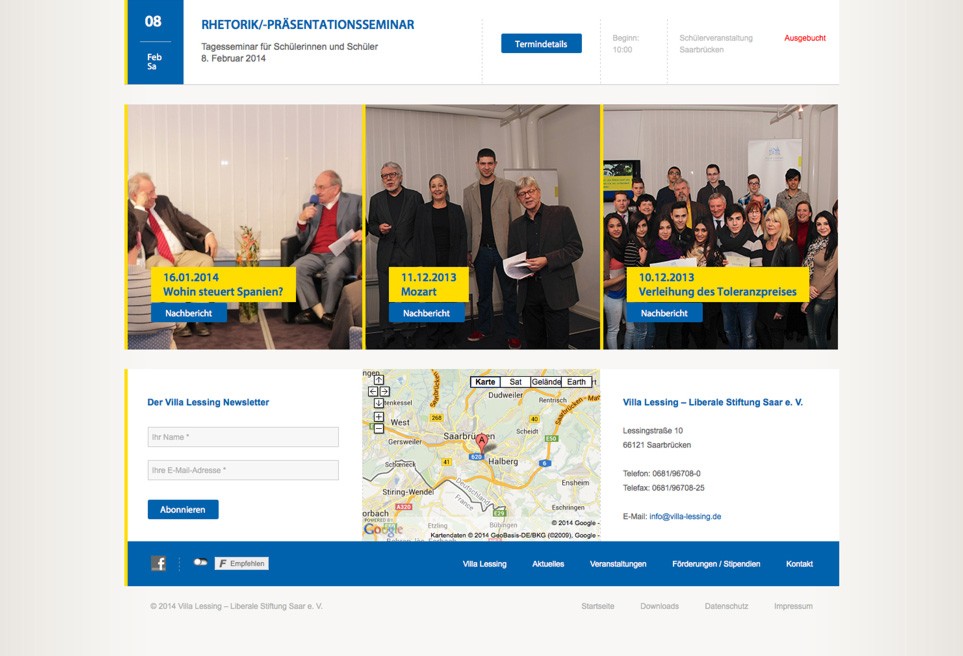The image size is (963, 656).
Task: Click the red map marker A
Action: pyautogui.click(x=482, y=442)
